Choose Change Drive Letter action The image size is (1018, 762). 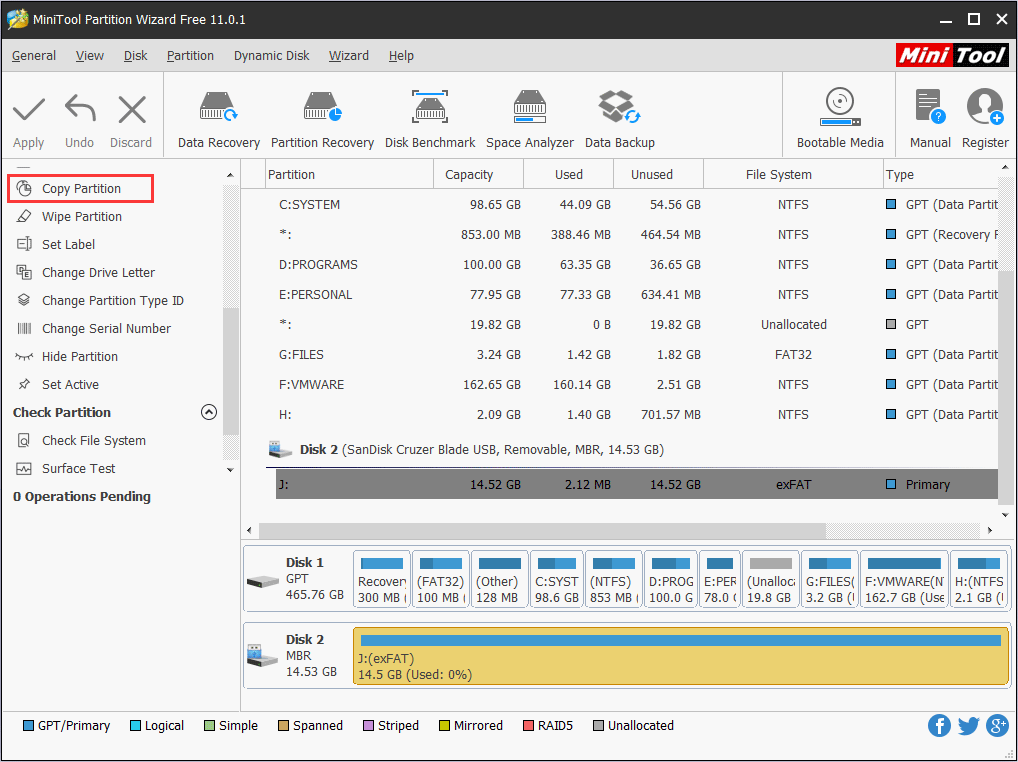[x=98, y=273]
